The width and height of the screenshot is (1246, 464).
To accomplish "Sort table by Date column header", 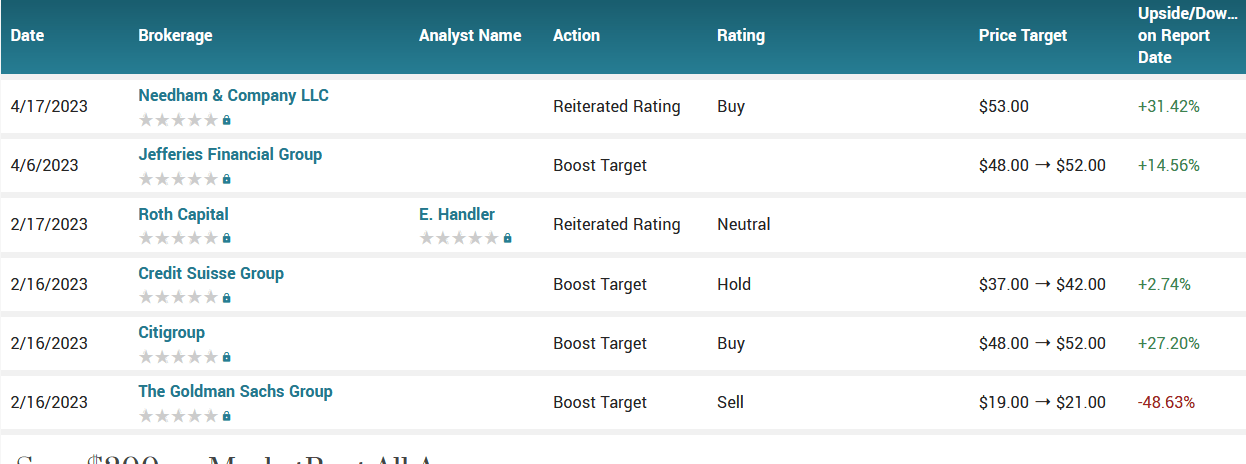I will click(28, 35).
